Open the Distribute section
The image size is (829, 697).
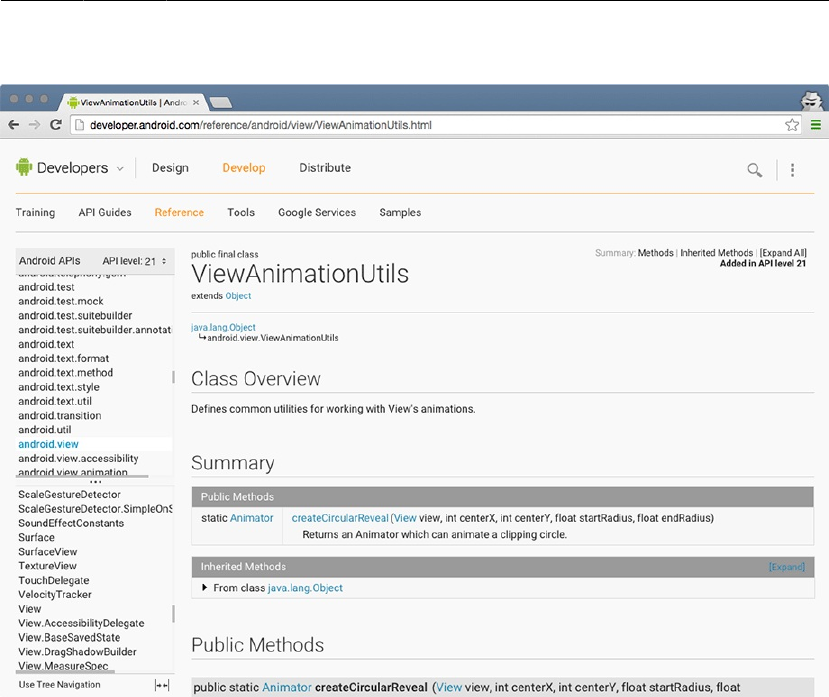325,168
